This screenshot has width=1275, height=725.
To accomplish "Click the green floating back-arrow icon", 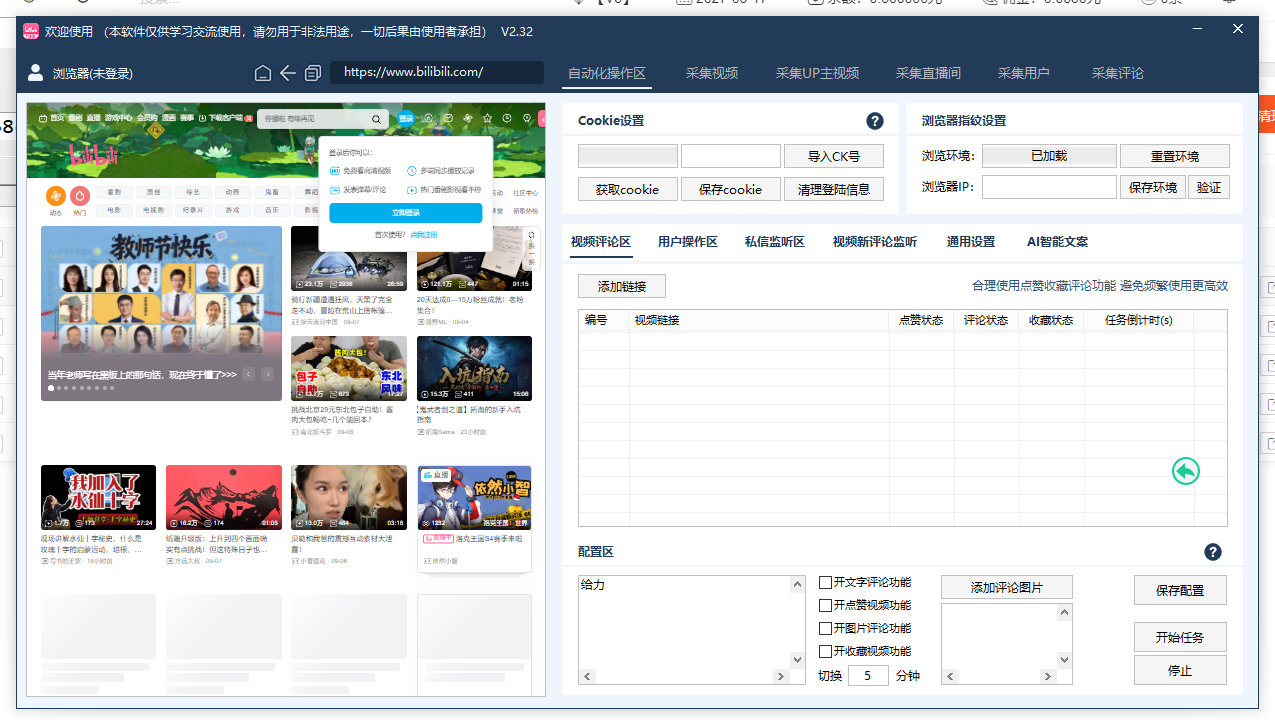I will click(1186, 471).
